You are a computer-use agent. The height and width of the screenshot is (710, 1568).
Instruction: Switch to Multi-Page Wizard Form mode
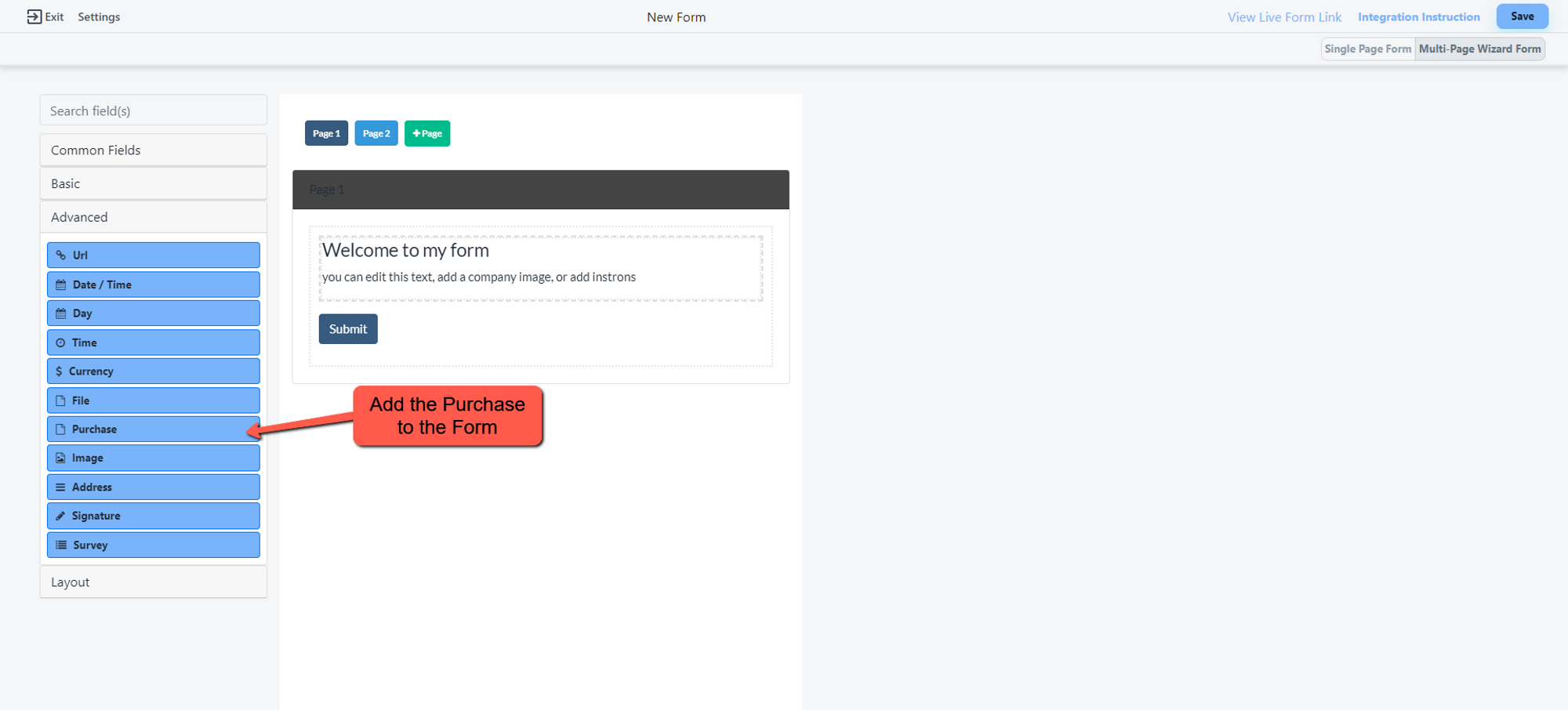click(x=1479, y=49)
